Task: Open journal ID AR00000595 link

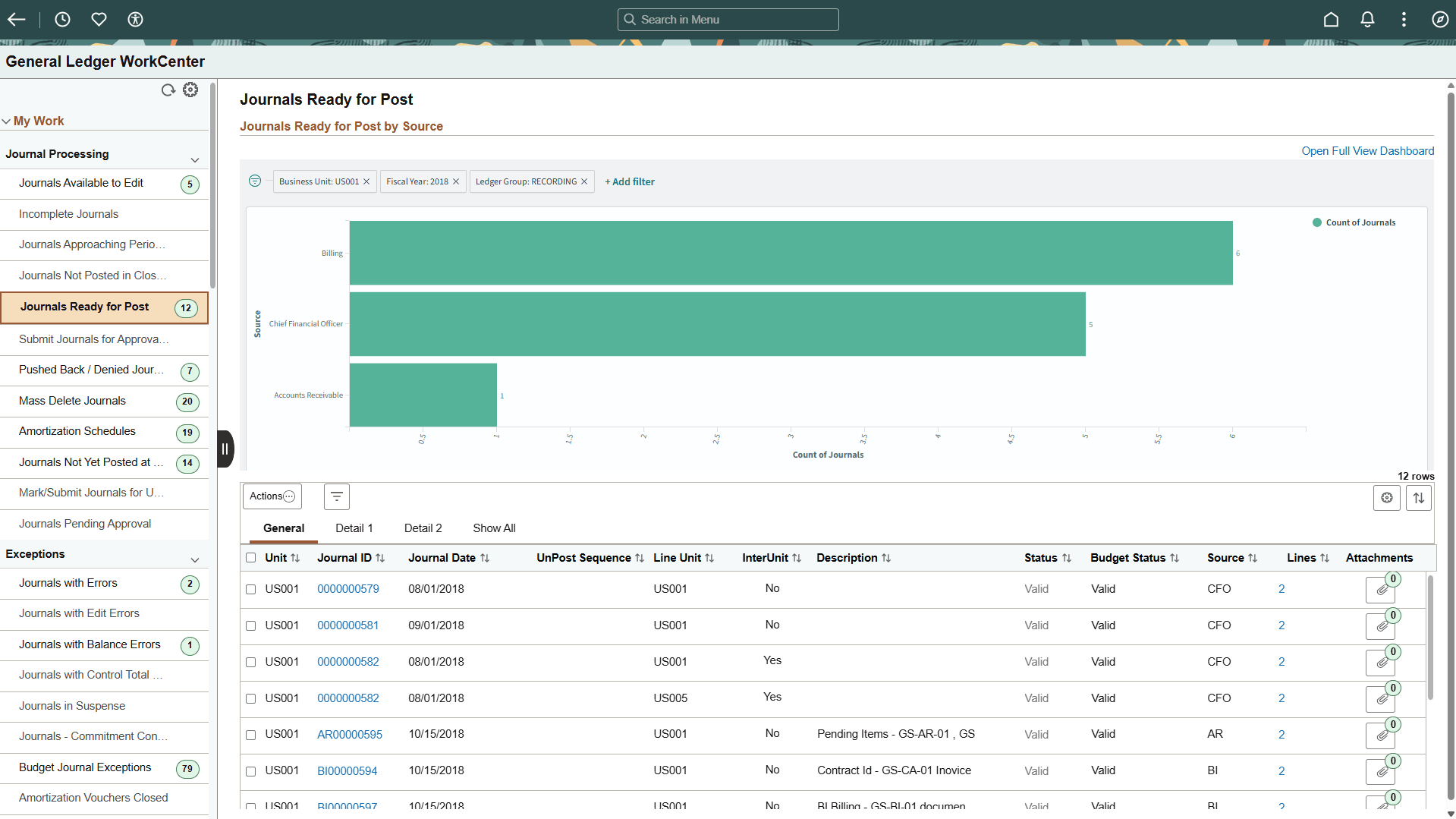Action: tap(350, 735)
